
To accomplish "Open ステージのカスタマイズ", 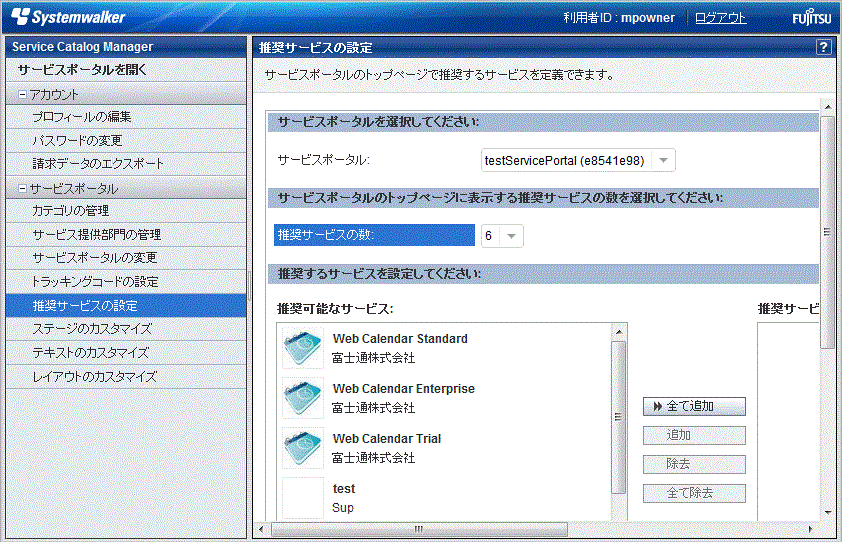I will pyautogui.click(x=126, y=329).
